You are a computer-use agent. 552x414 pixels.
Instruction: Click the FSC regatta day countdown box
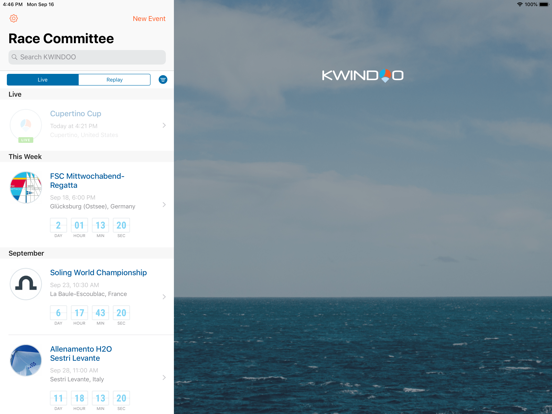click(x=58, y=225)
